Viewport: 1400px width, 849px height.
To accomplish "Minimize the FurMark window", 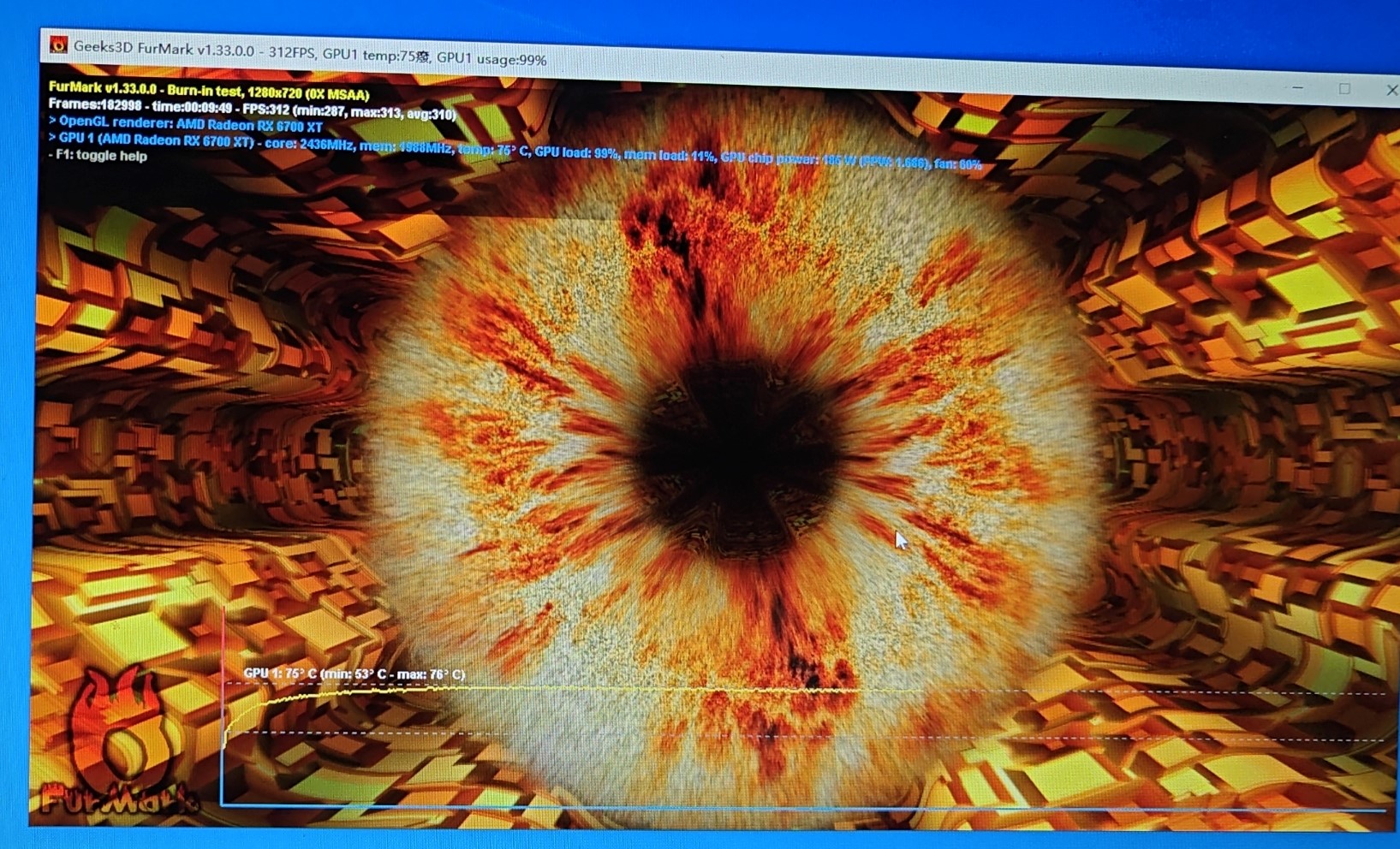I will point(1298,87).
